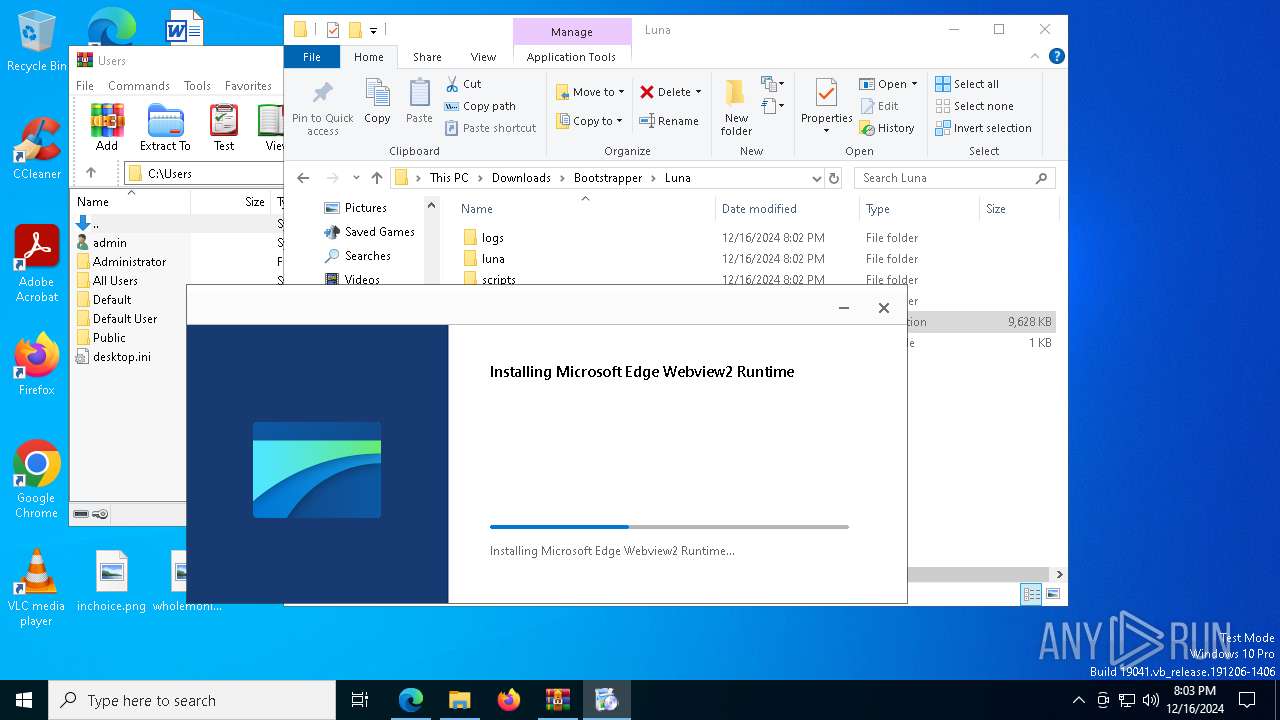Open Copy to dropdown

(590, 121)
